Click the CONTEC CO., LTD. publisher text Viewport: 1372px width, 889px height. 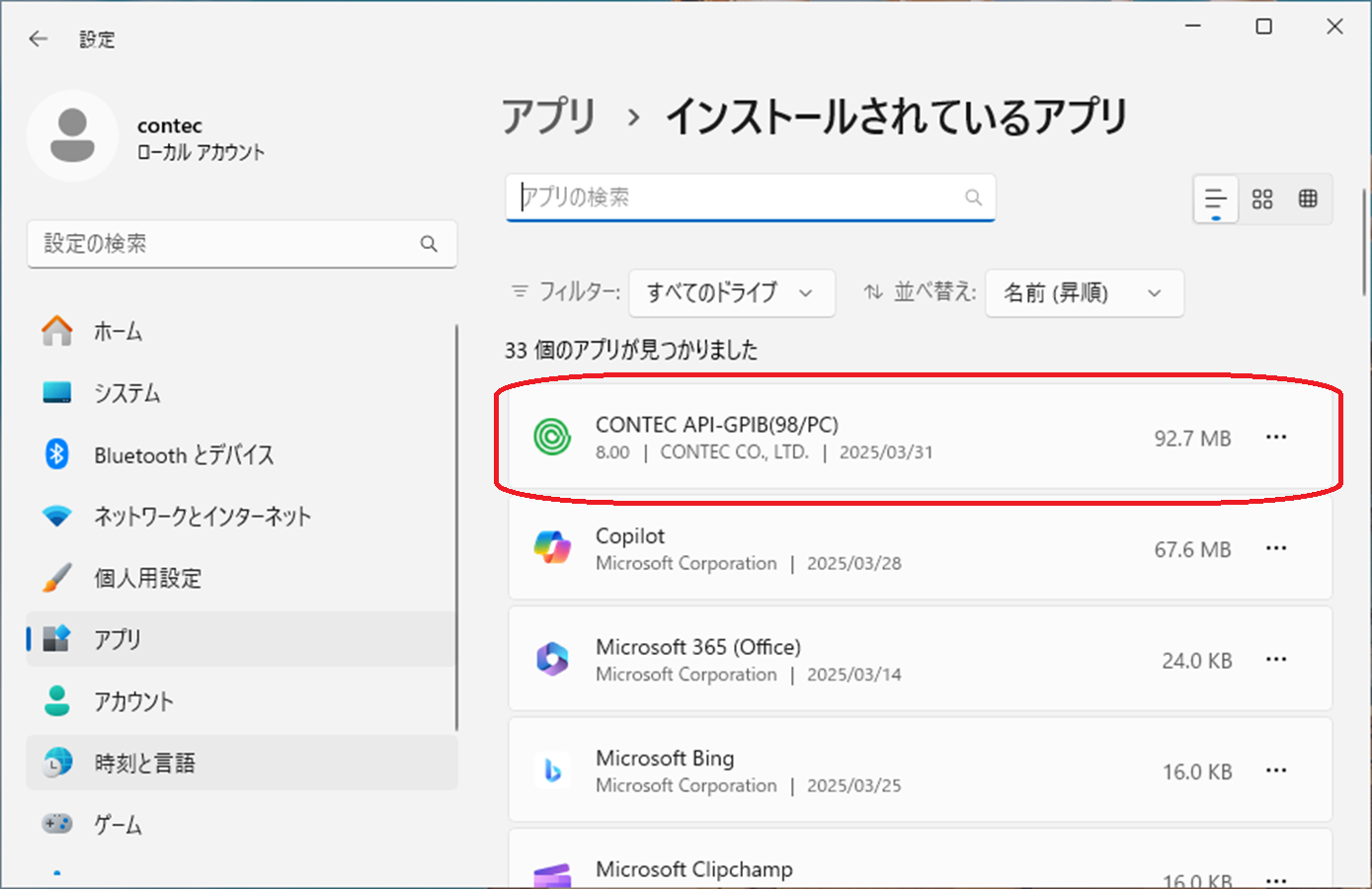734,452
